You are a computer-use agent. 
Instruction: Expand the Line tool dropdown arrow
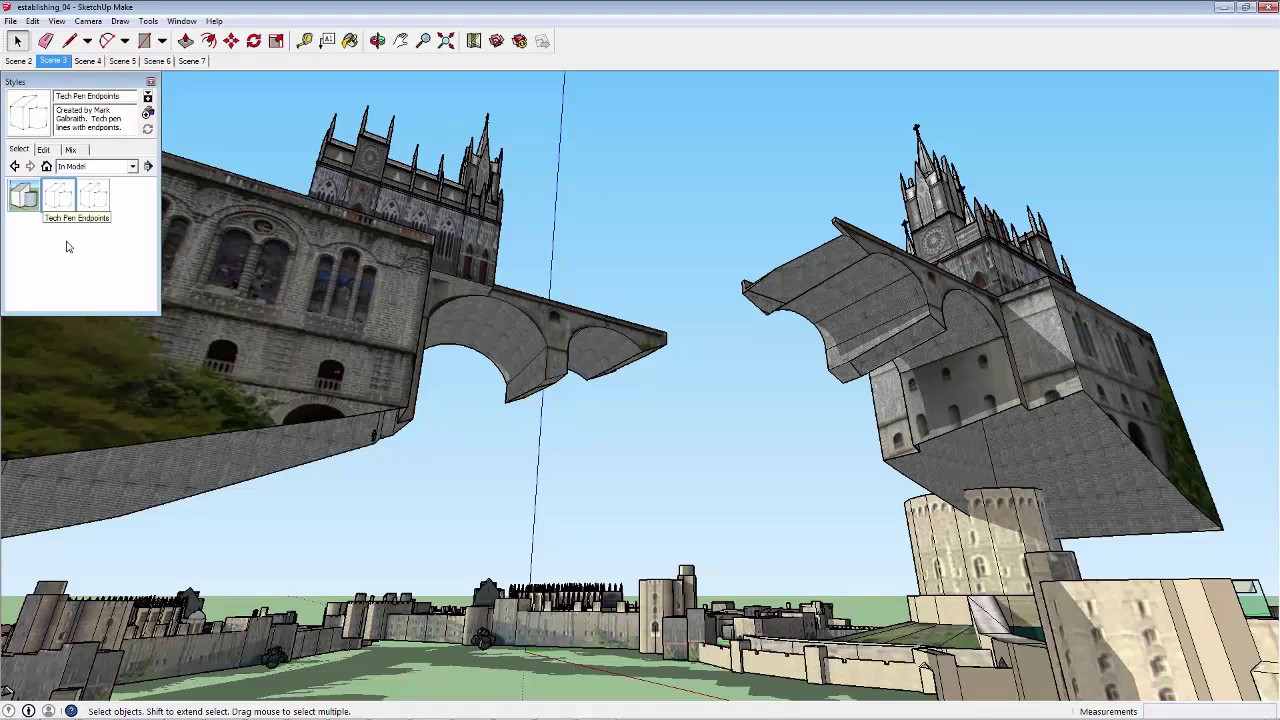(x=87, y=41)
